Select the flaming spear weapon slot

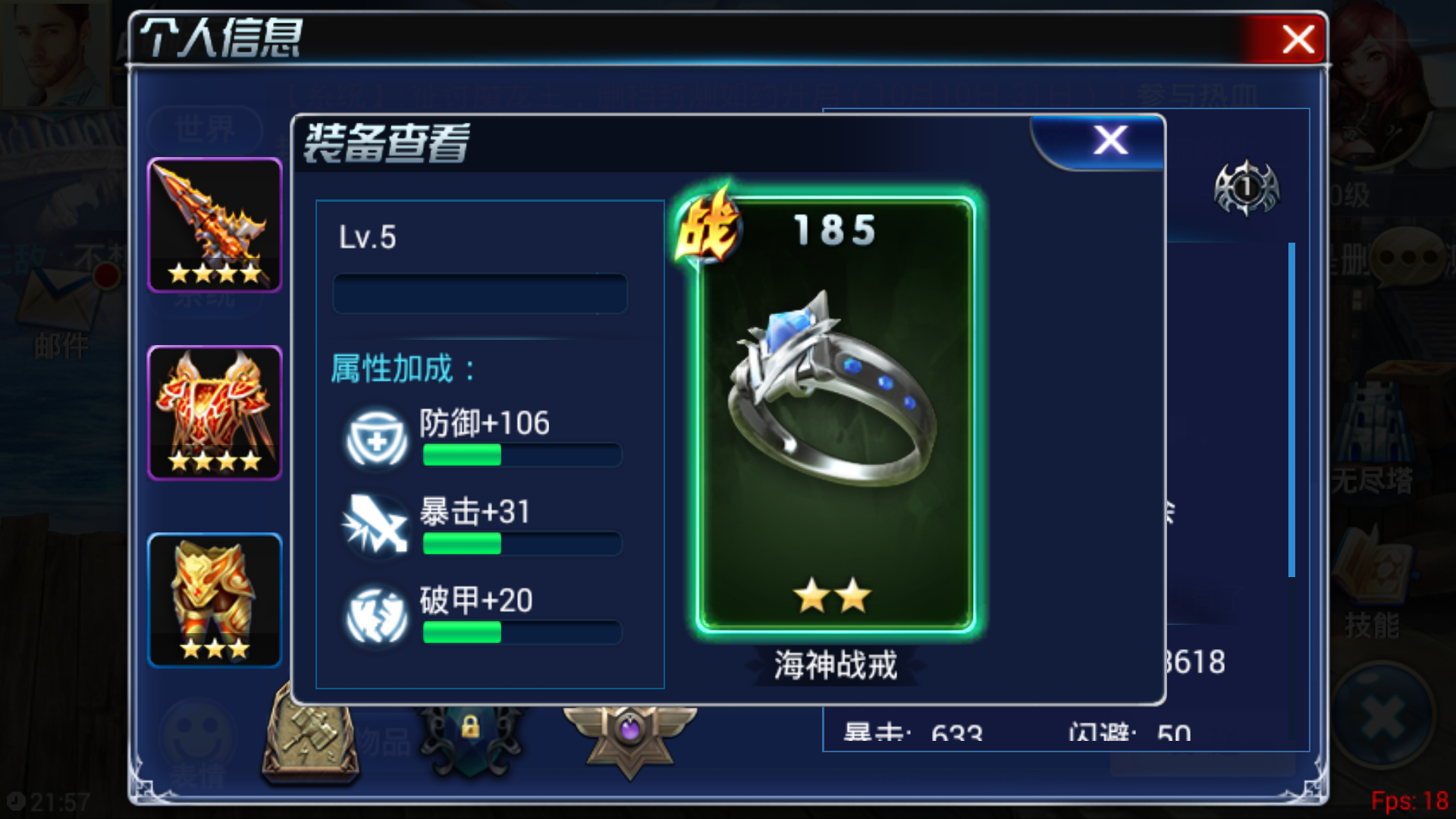pos(215,225)
